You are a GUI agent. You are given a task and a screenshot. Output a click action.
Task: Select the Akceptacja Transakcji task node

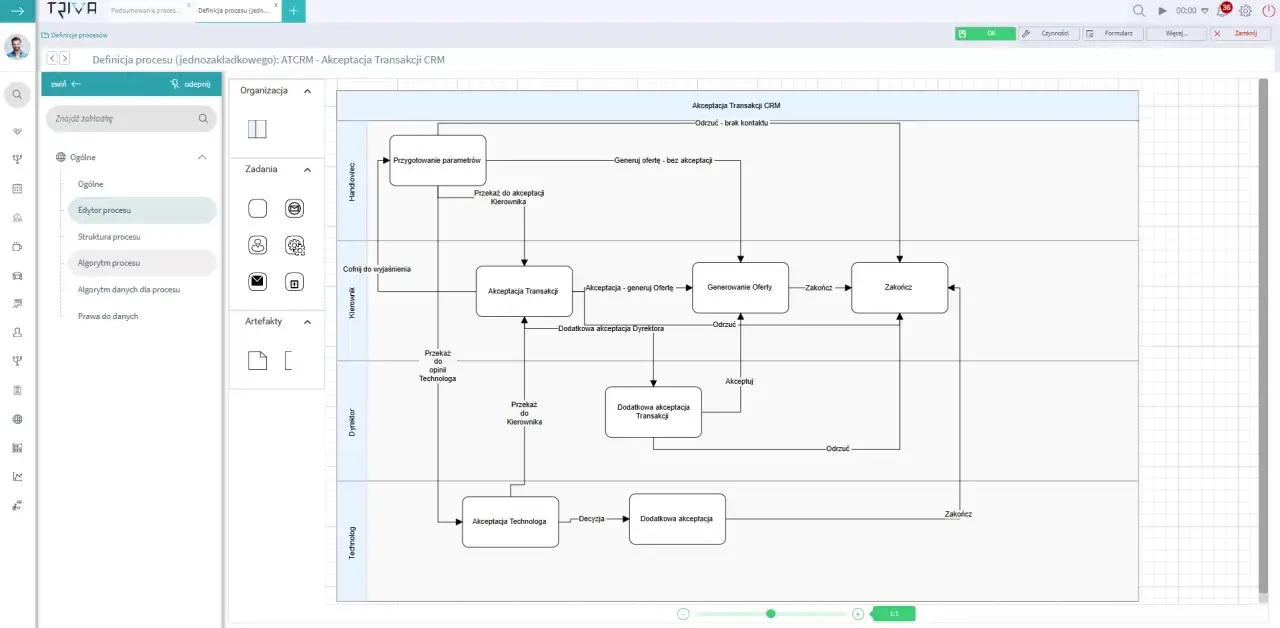[x=524, y=291]
